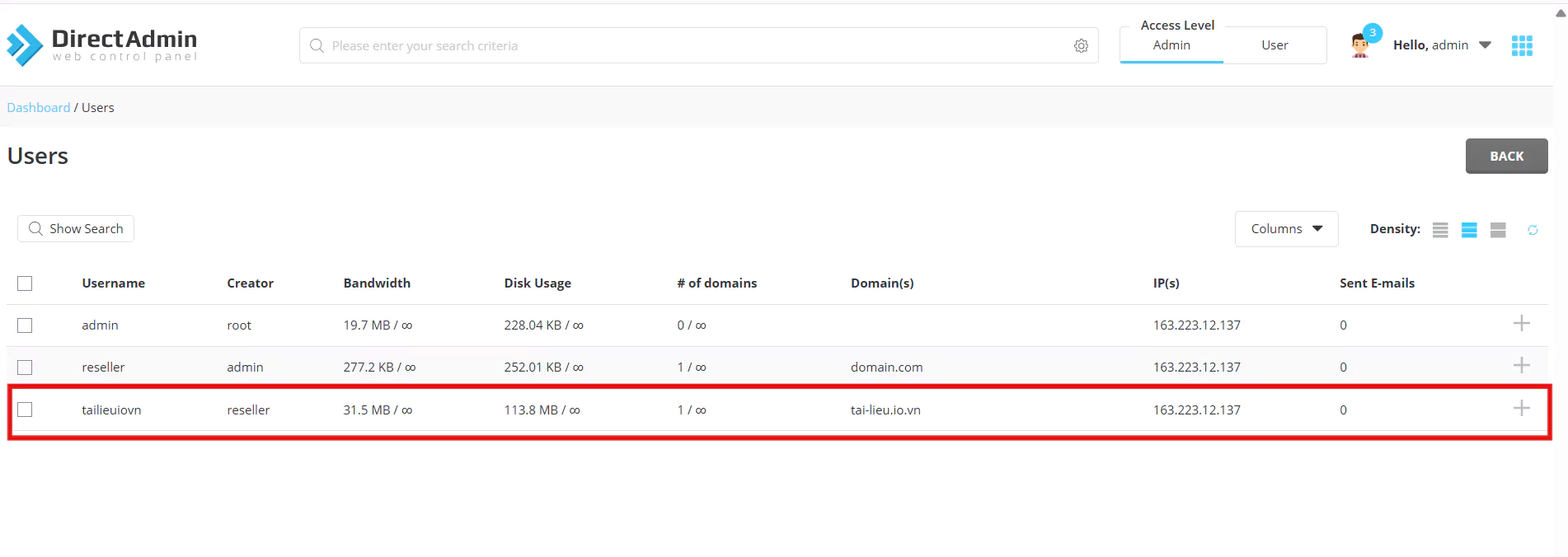This screenshot has width=1568, height=557.
Task: Select the tailieuiovn user checkbox
Action: click(25, 410)
